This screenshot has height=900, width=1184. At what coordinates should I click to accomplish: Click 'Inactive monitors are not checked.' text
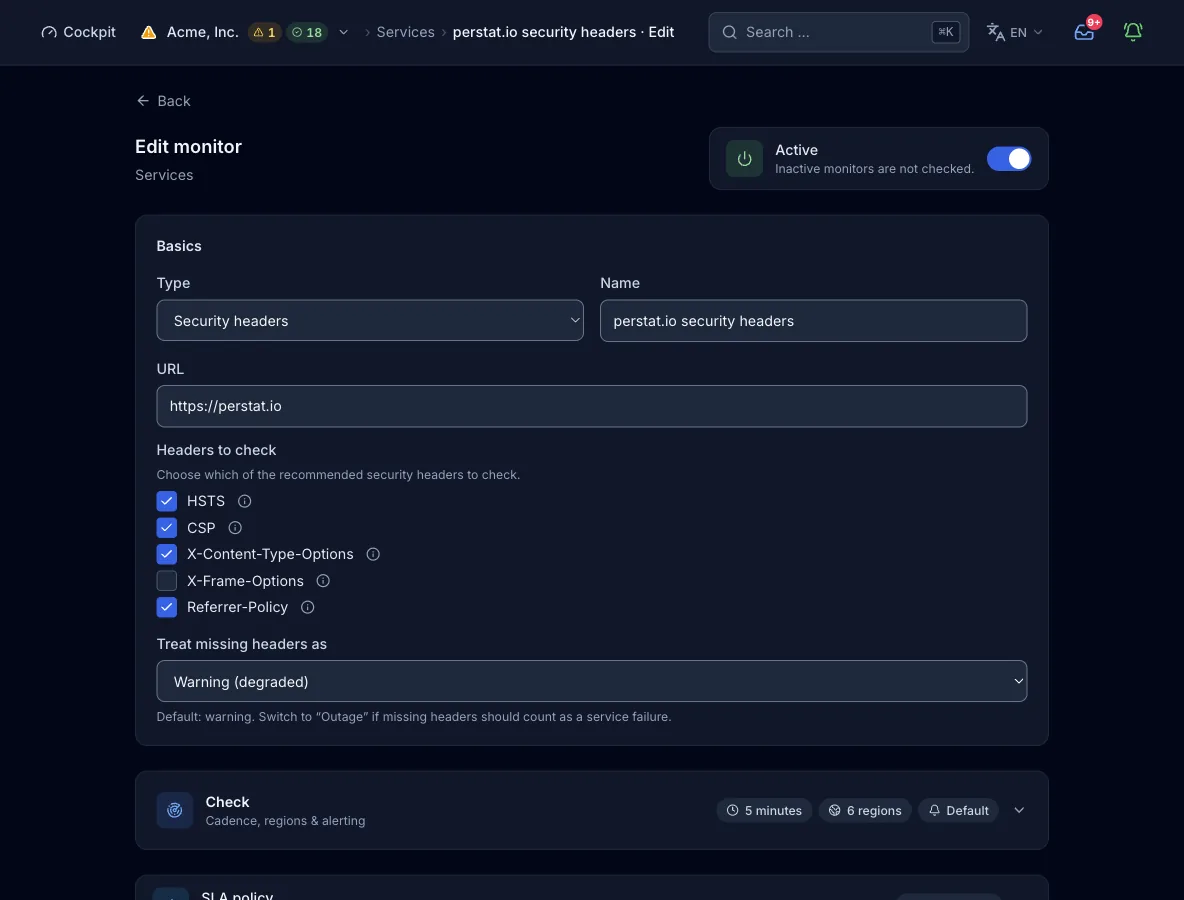point(874,168)
